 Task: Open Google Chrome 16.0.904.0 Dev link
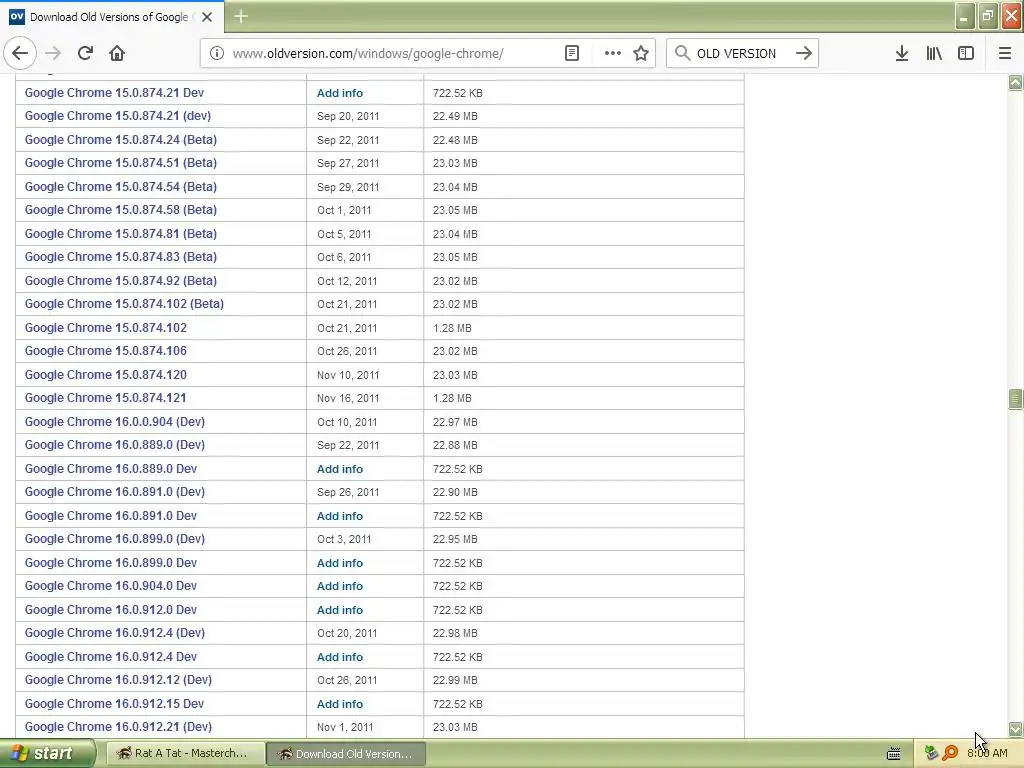click(111, 586)
